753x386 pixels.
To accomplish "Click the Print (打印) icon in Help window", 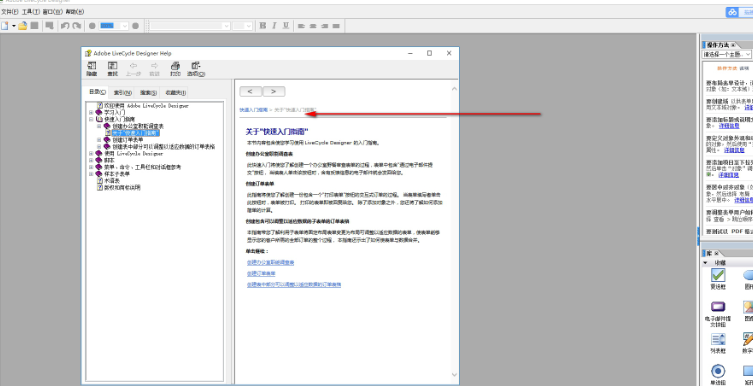I will click(x=175, y=69).
